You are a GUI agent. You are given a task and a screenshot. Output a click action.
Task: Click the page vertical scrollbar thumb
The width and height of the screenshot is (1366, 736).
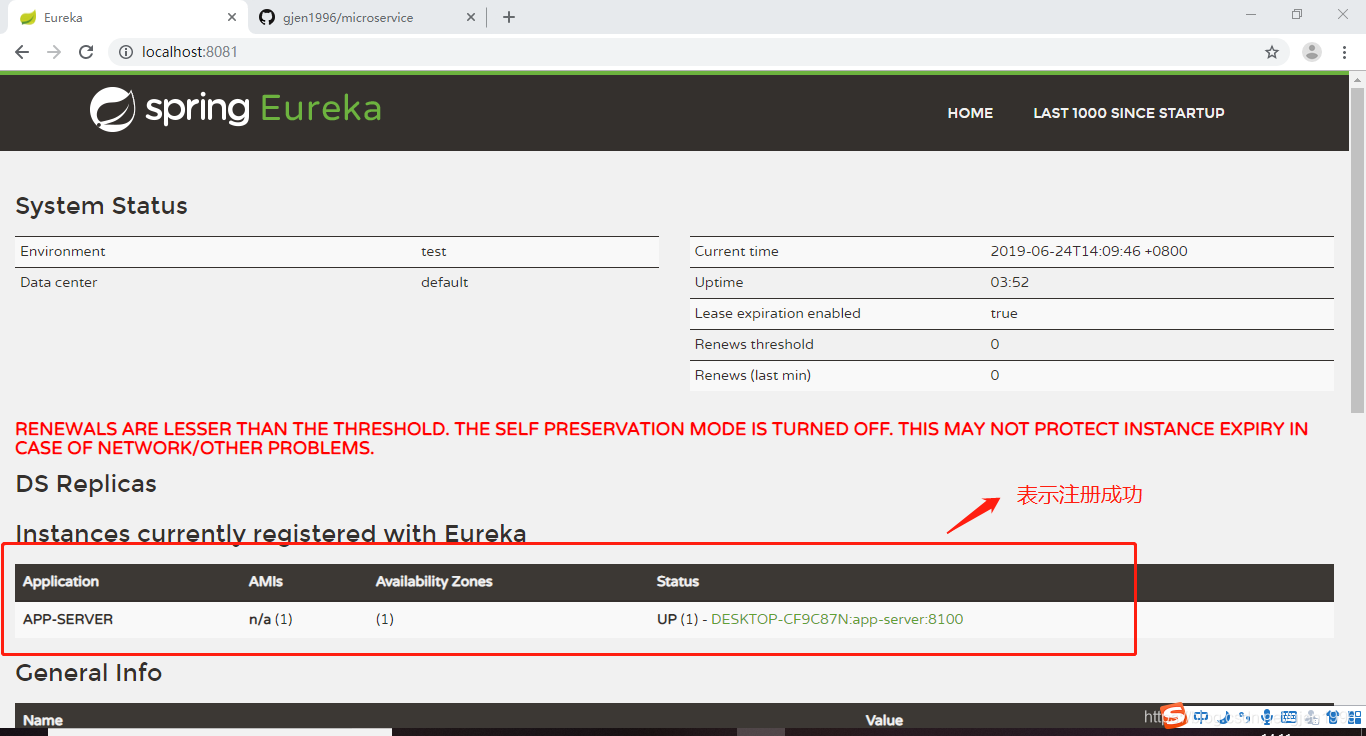tap(1357, 250)
